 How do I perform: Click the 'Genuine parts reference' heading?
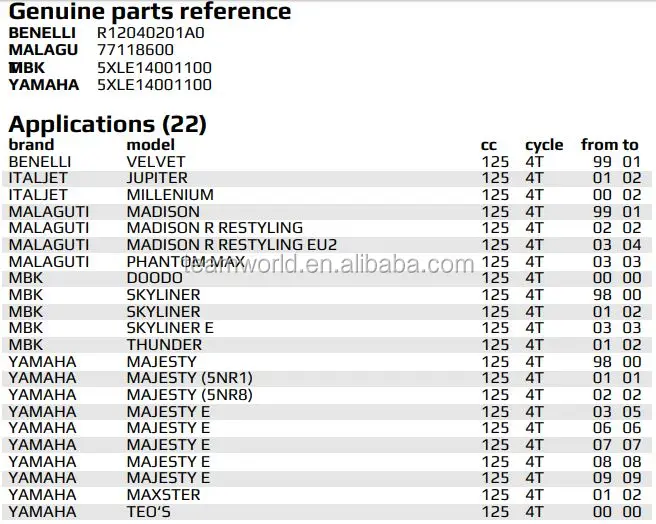150,12
